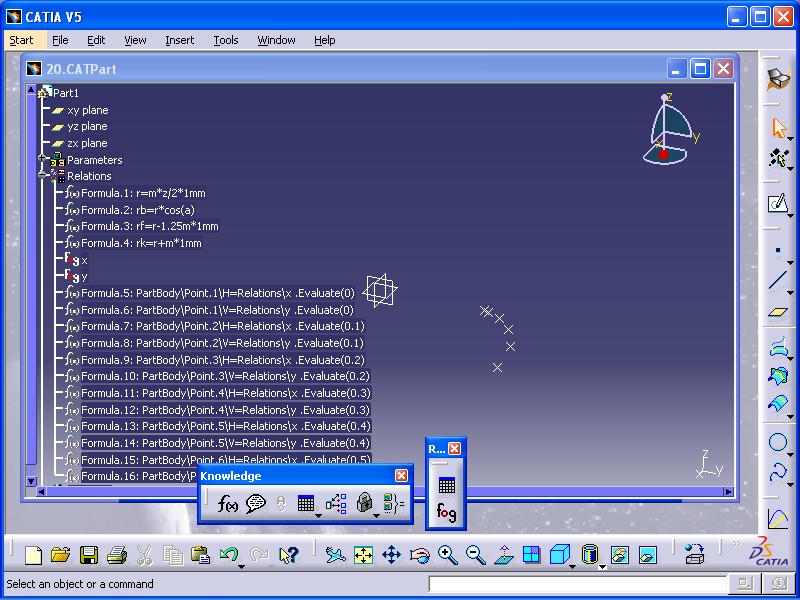Select the Line tool in right toolbar
Viewport: 800px width, 600px height.
click(x=778, y=281)
